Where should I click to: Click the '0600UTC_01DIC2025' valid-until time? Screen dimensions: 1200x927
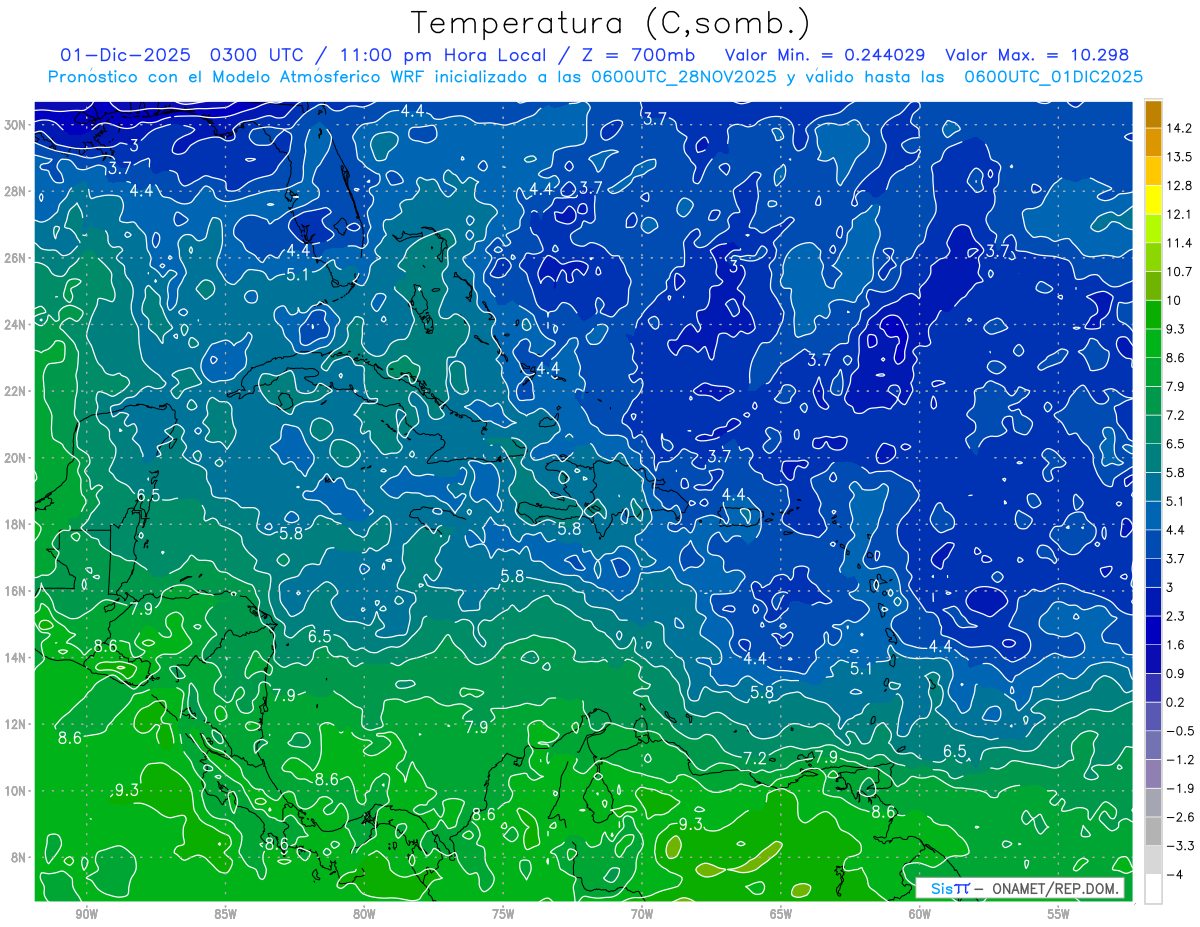pyautogui.click(x=1054, y=77)
